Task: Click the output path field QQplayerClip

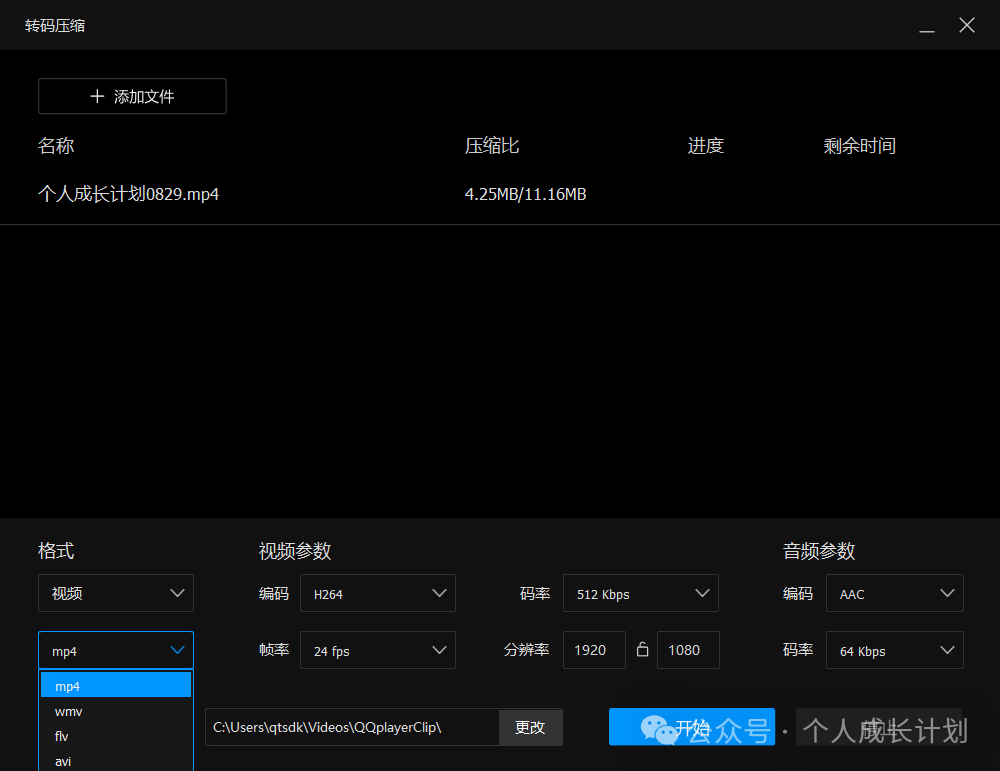Action: pyautogui.click(x=352, y=727)
